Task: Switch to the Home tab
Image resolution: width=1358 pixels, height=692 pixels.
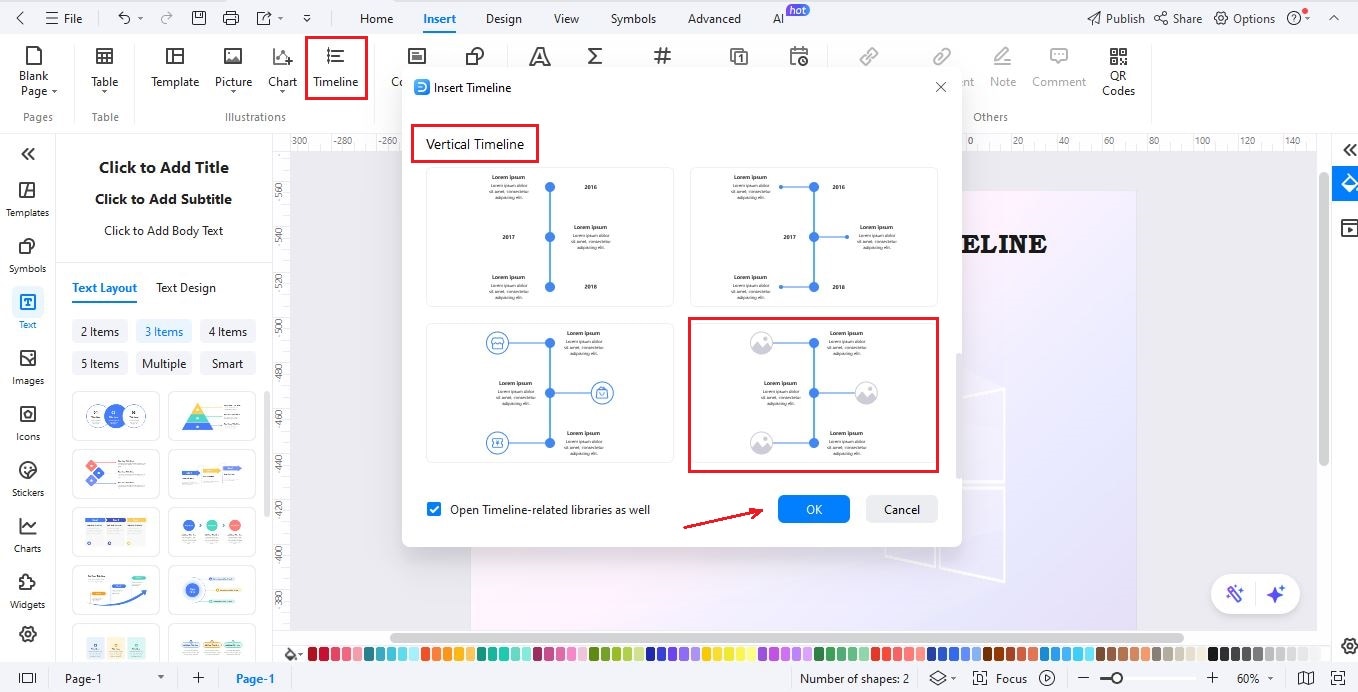Action: (x=376, y=18)
